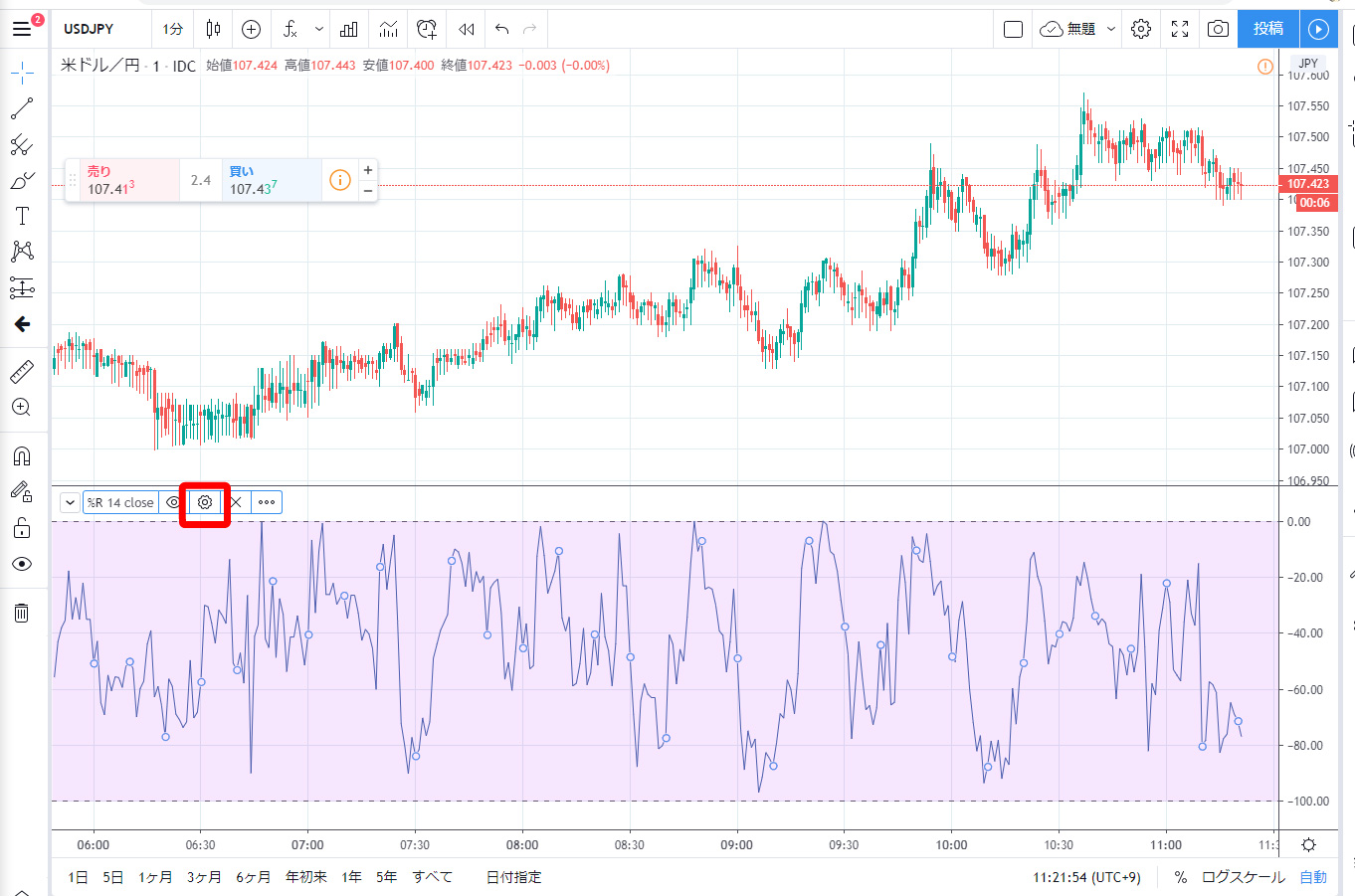The image size is (1355, 896).
Task: Toggle lock all drawing tools
Action: 22,528
